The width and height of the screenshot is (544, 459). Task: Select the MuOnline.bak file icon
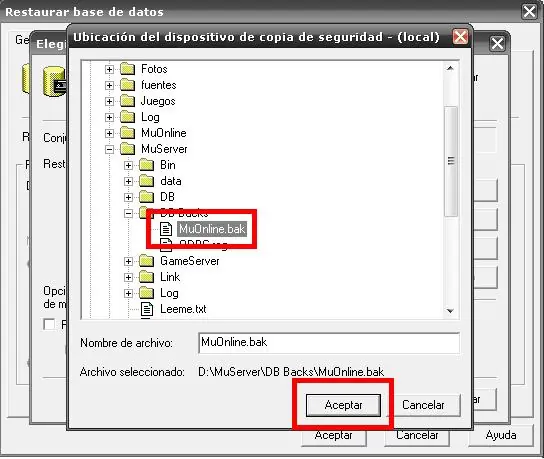tap(166, 229)
